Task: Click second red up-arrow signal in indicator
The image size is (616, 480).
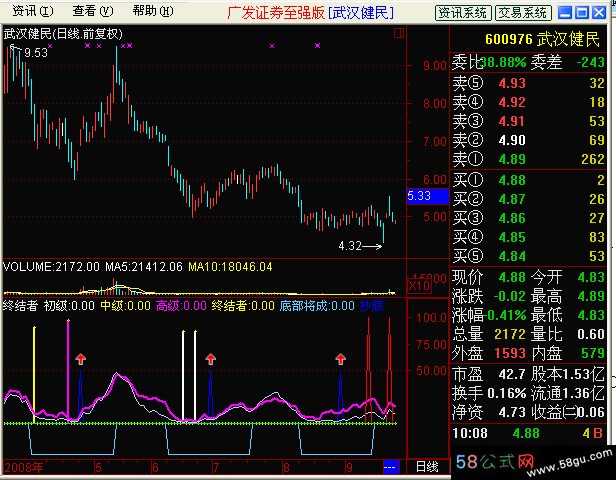Action: click(x=211, y=359)
